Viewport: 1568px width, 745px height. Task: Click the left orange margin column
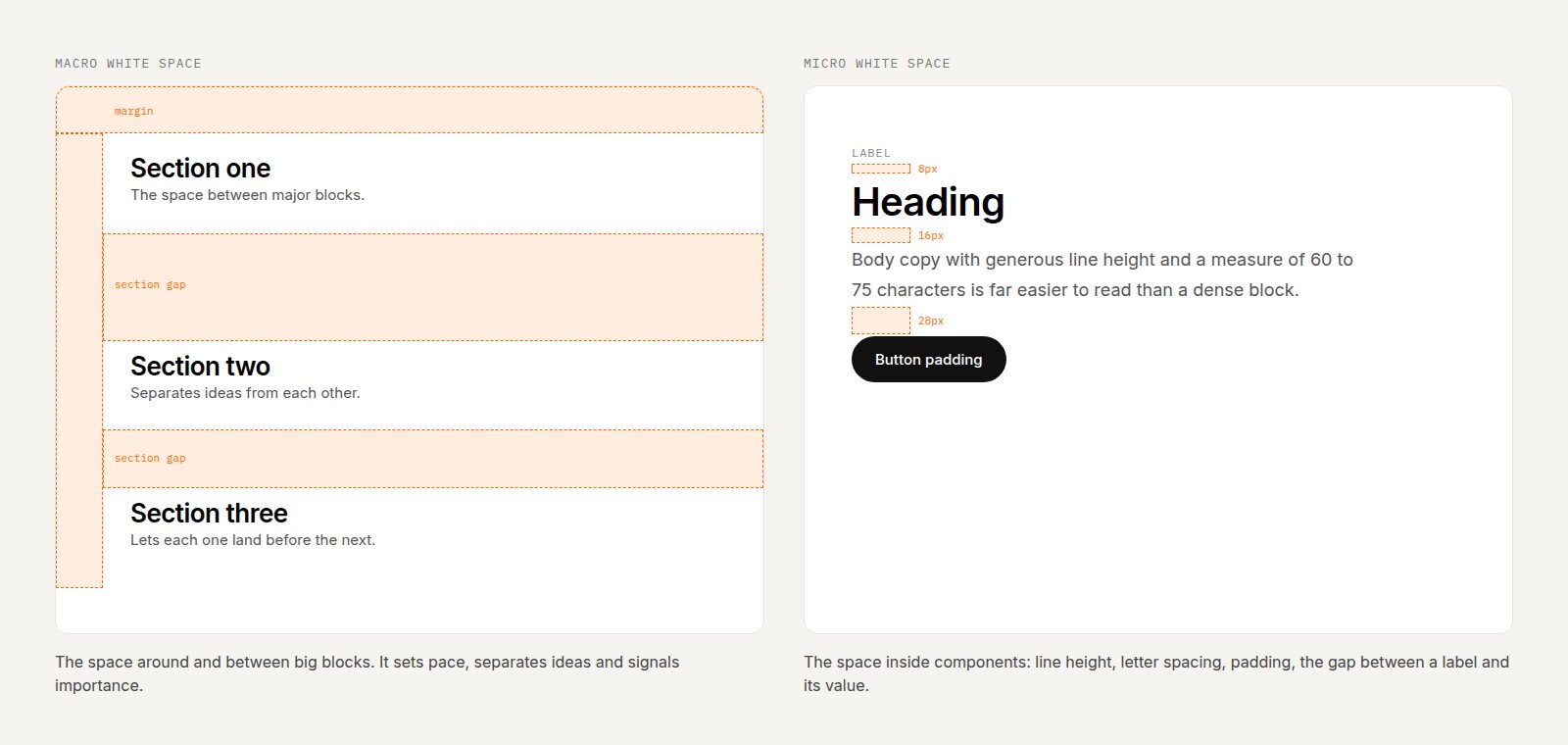coord(79,361)
